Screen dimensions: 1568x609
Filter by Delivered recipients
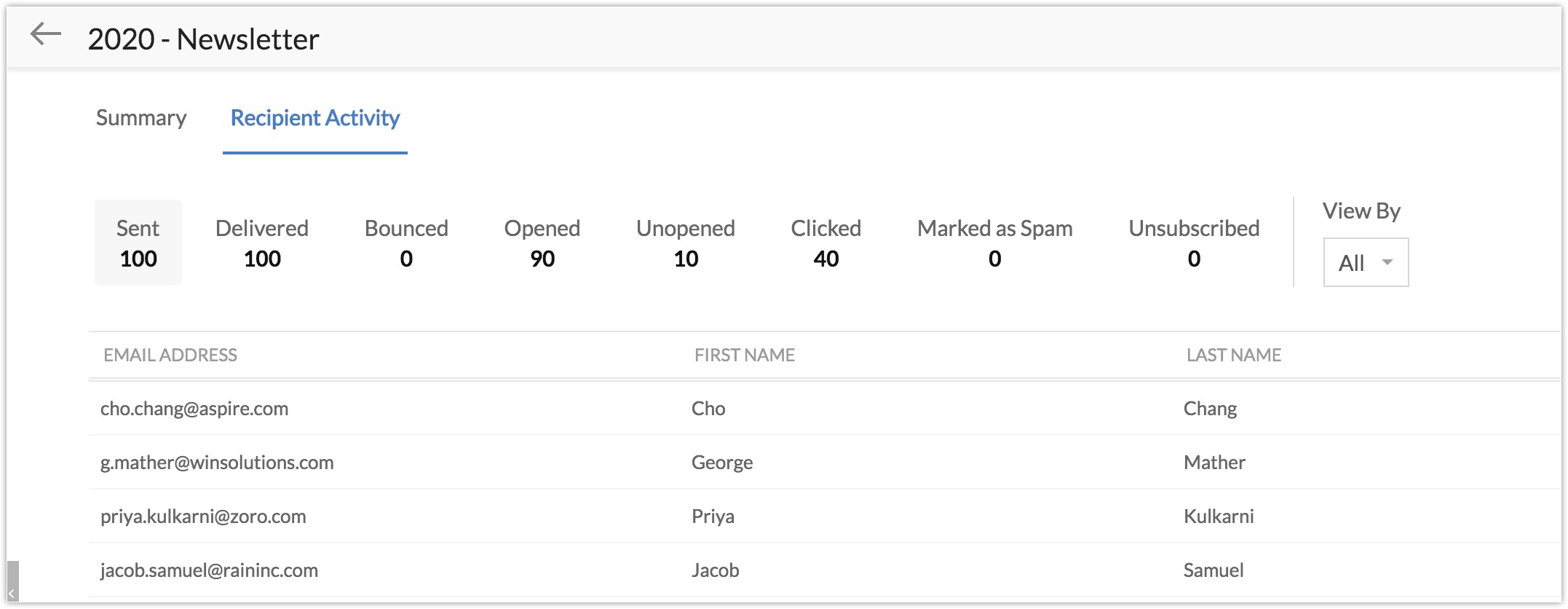click(x=262, y=243)
